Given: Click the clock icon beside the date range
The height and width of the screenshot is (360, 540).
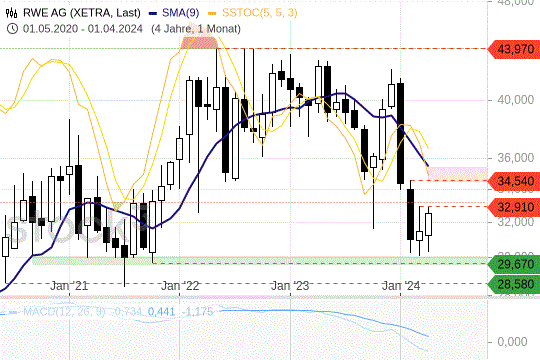Looking at the screenshot, I should [12, 29].
